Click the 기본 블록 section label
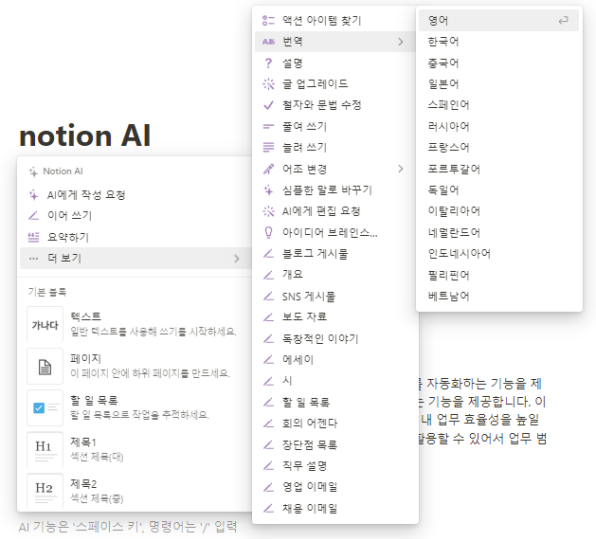 click(x=47, y=292)
